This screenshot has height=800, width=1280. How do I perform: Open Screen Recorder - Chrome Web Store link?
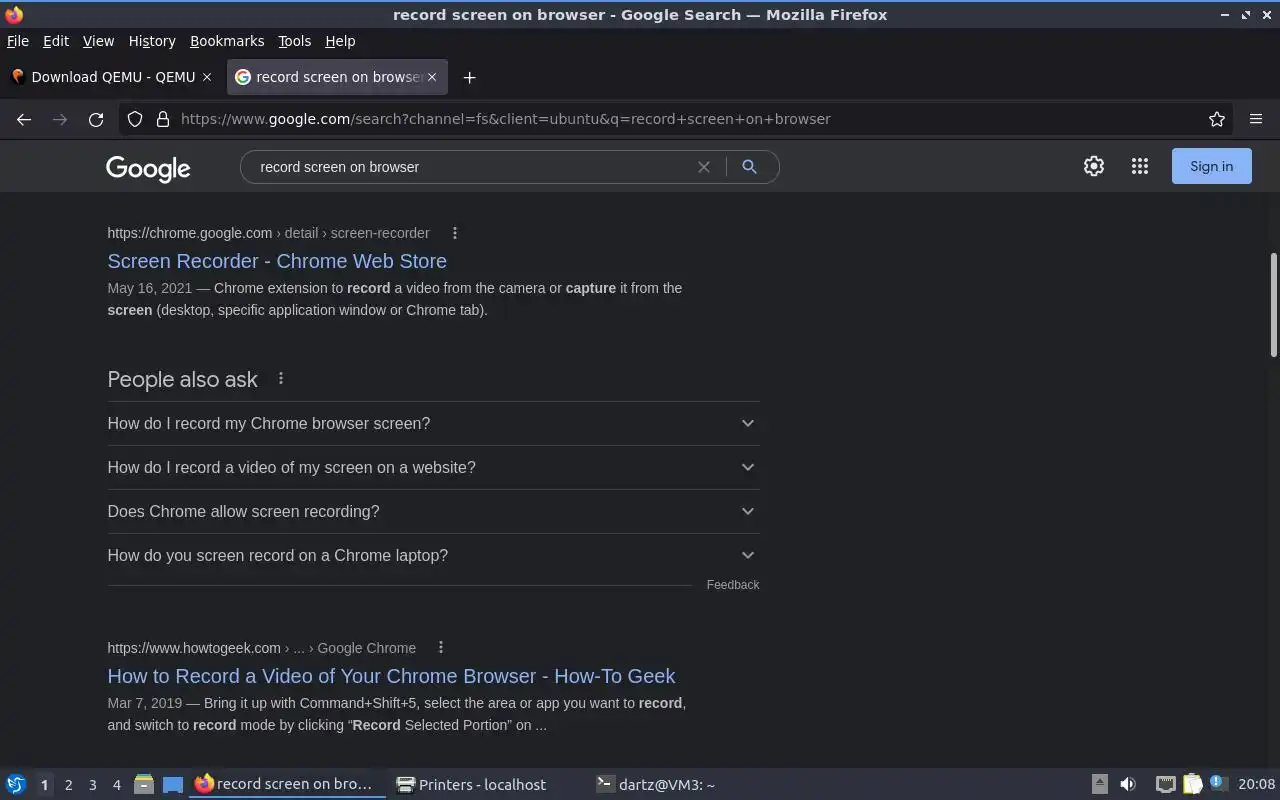277,261
